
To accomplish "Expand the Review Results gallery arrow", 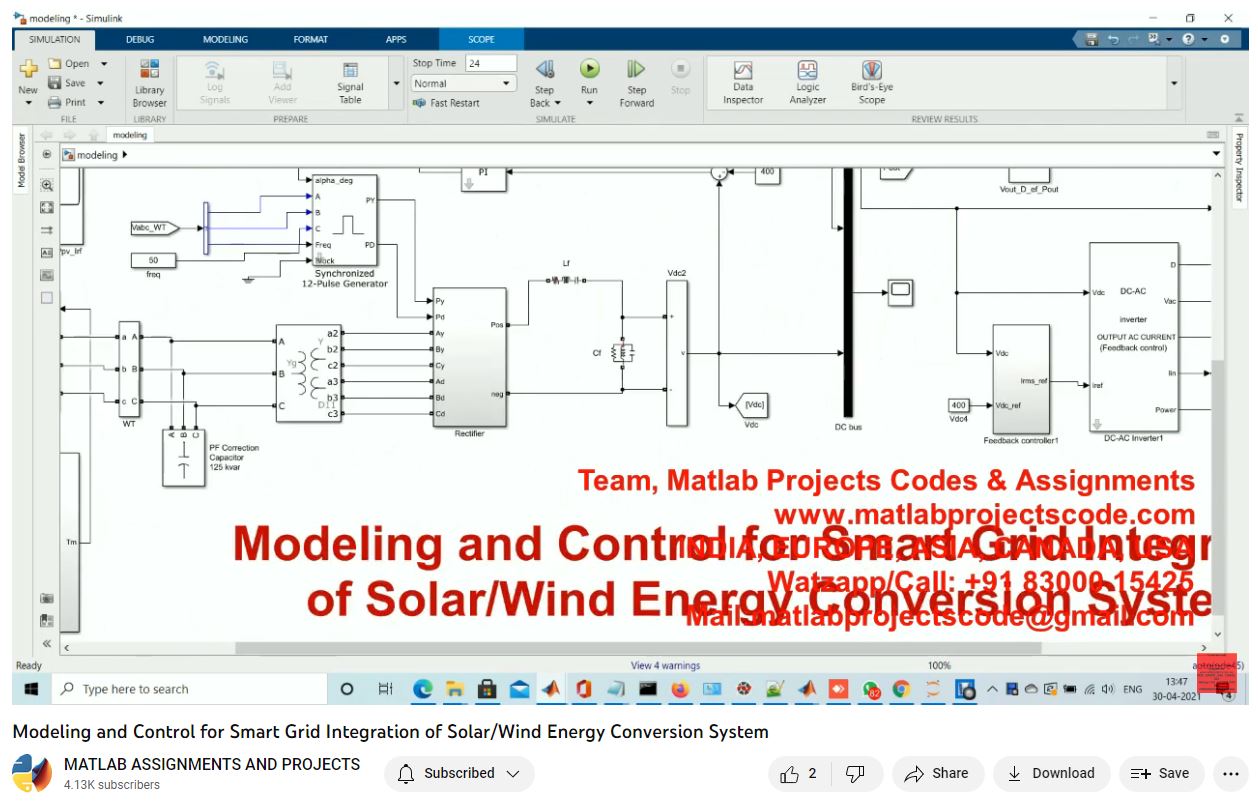I will click(x=1174, y=83).
